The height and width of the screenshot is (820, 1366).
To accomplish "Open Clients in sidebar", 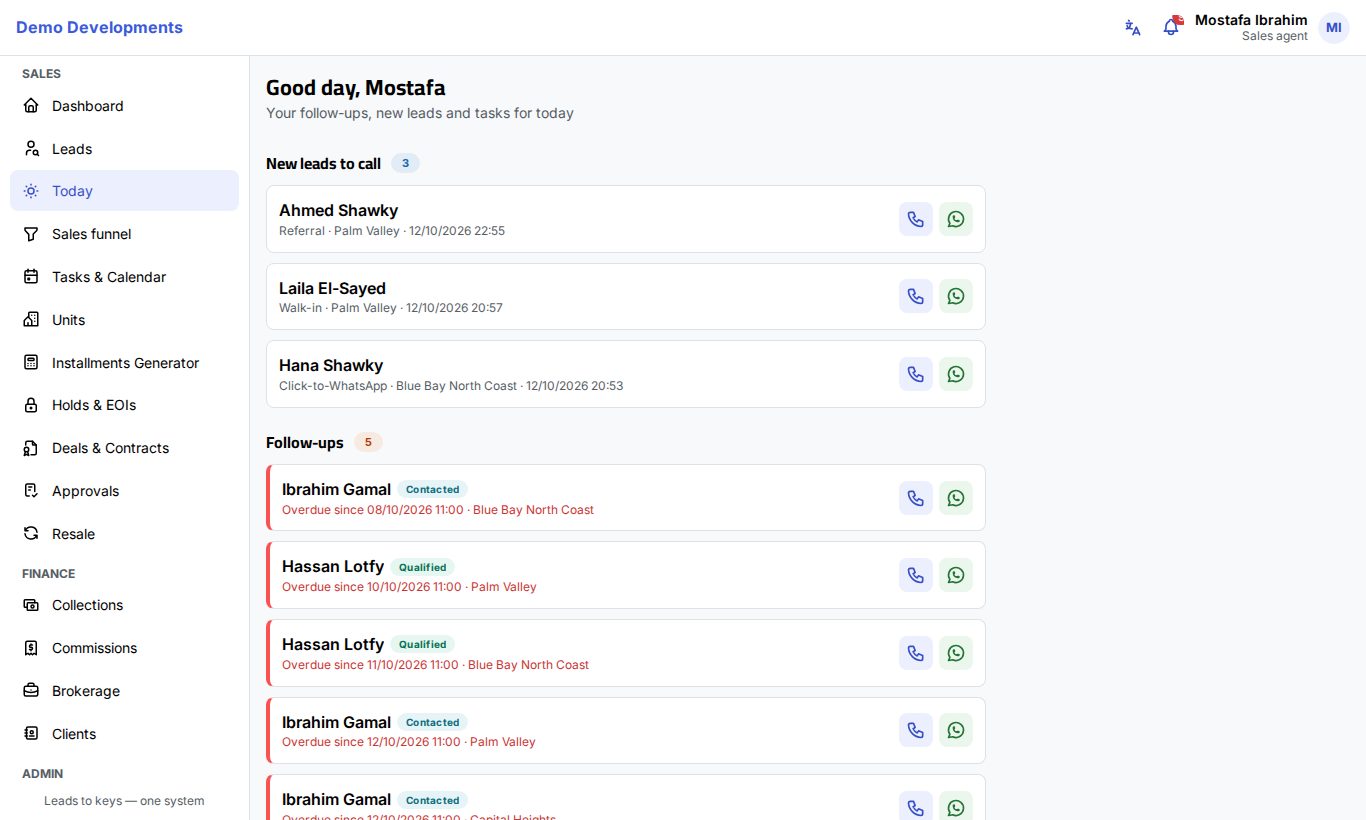I will click(125, 734).
